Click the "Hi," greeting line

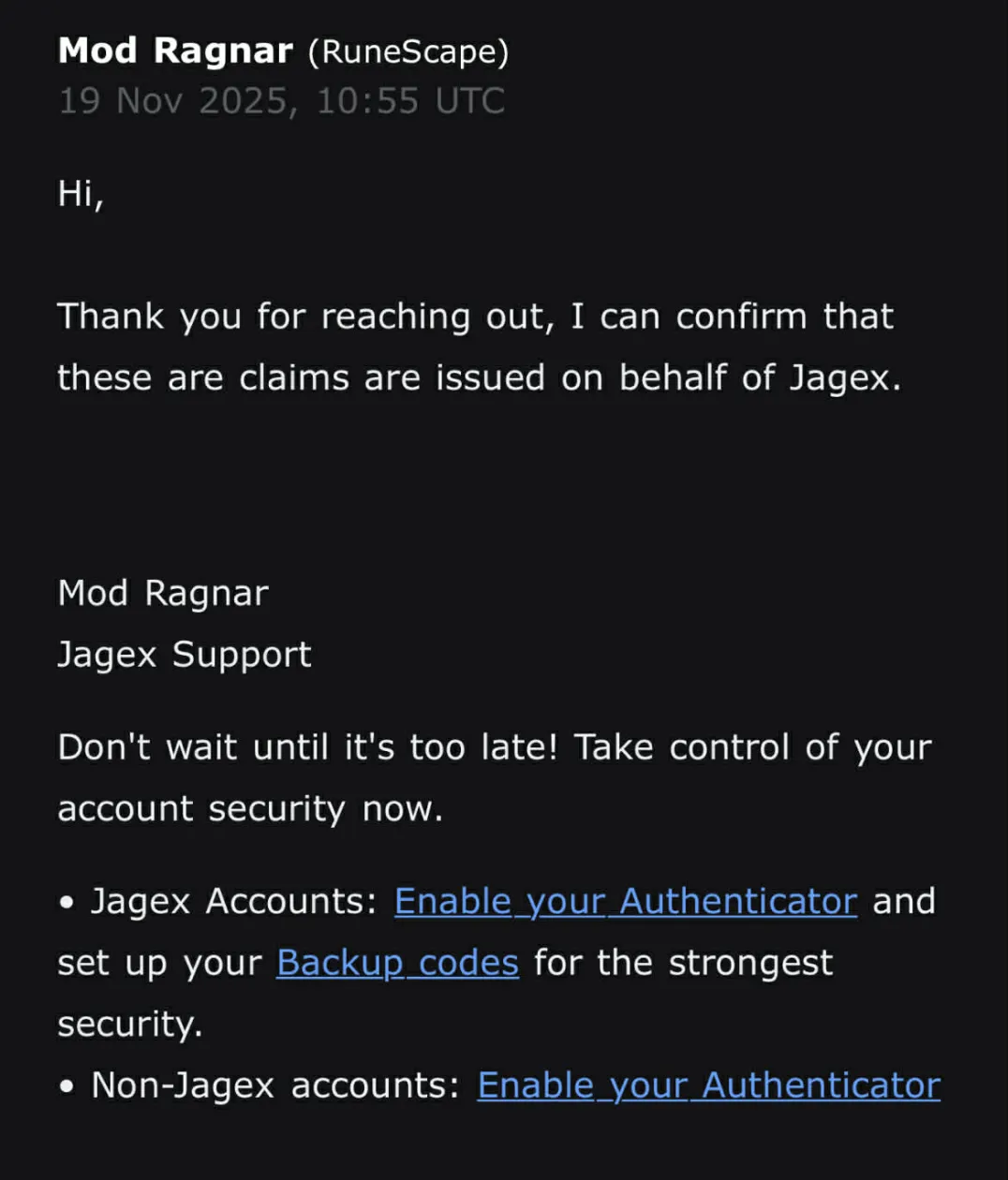(x=81, y=194)
